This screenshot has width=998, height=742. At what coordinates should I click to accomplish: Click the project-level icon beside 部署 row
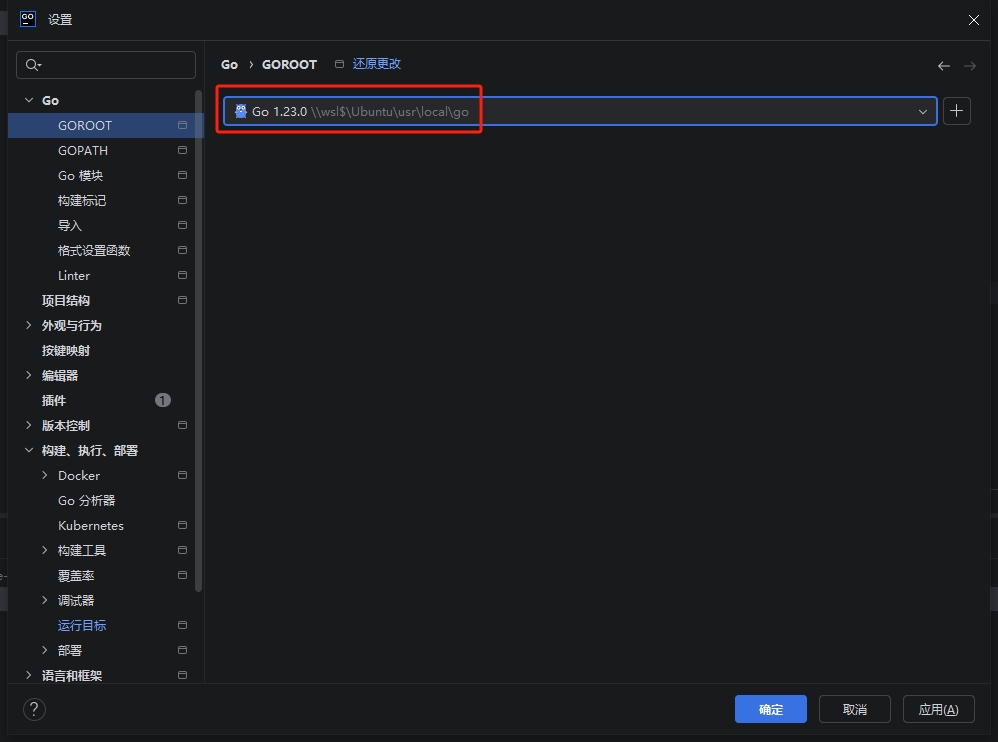(182, 650)
